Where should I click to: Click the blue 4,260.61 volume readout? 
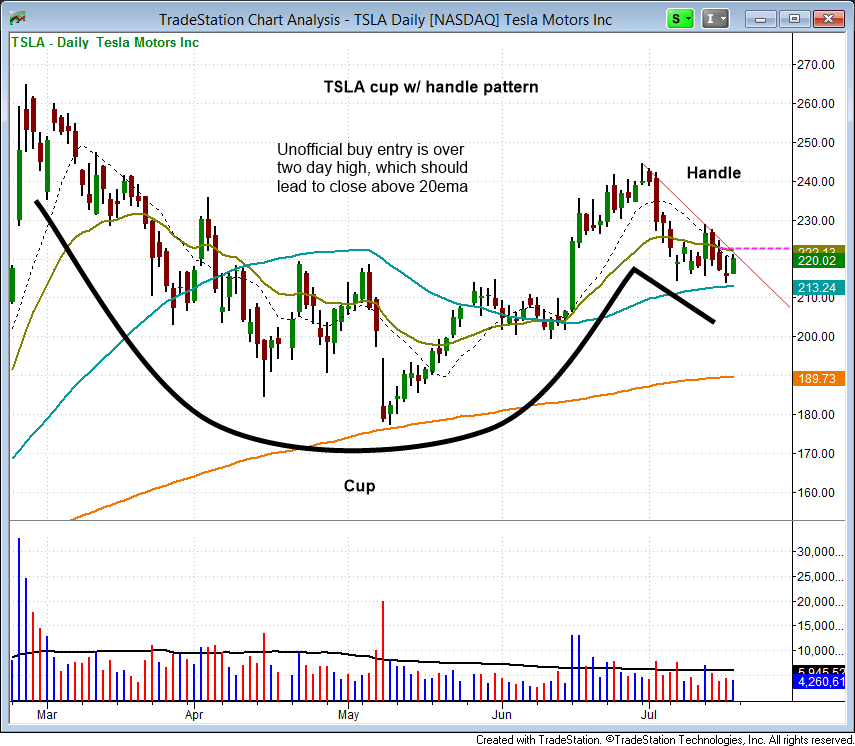click(818, 681)
